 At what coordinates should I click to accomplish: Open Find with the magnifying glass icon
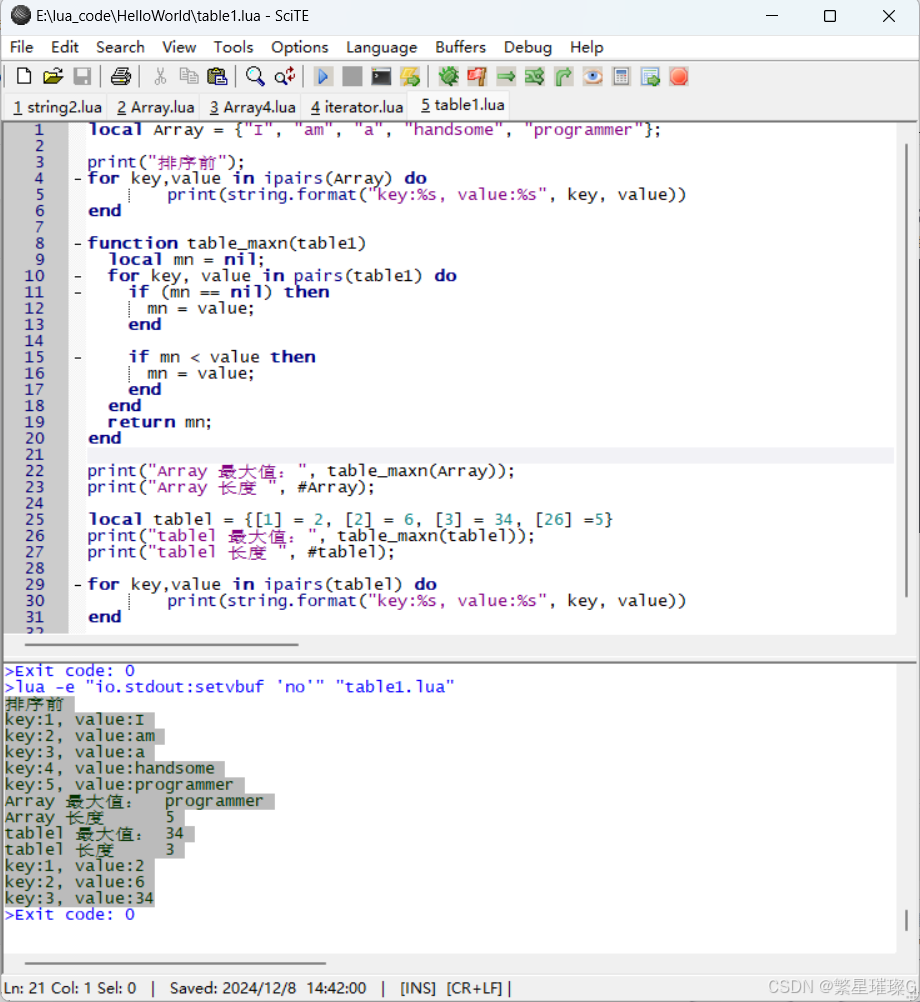click(x=255, y=77)
